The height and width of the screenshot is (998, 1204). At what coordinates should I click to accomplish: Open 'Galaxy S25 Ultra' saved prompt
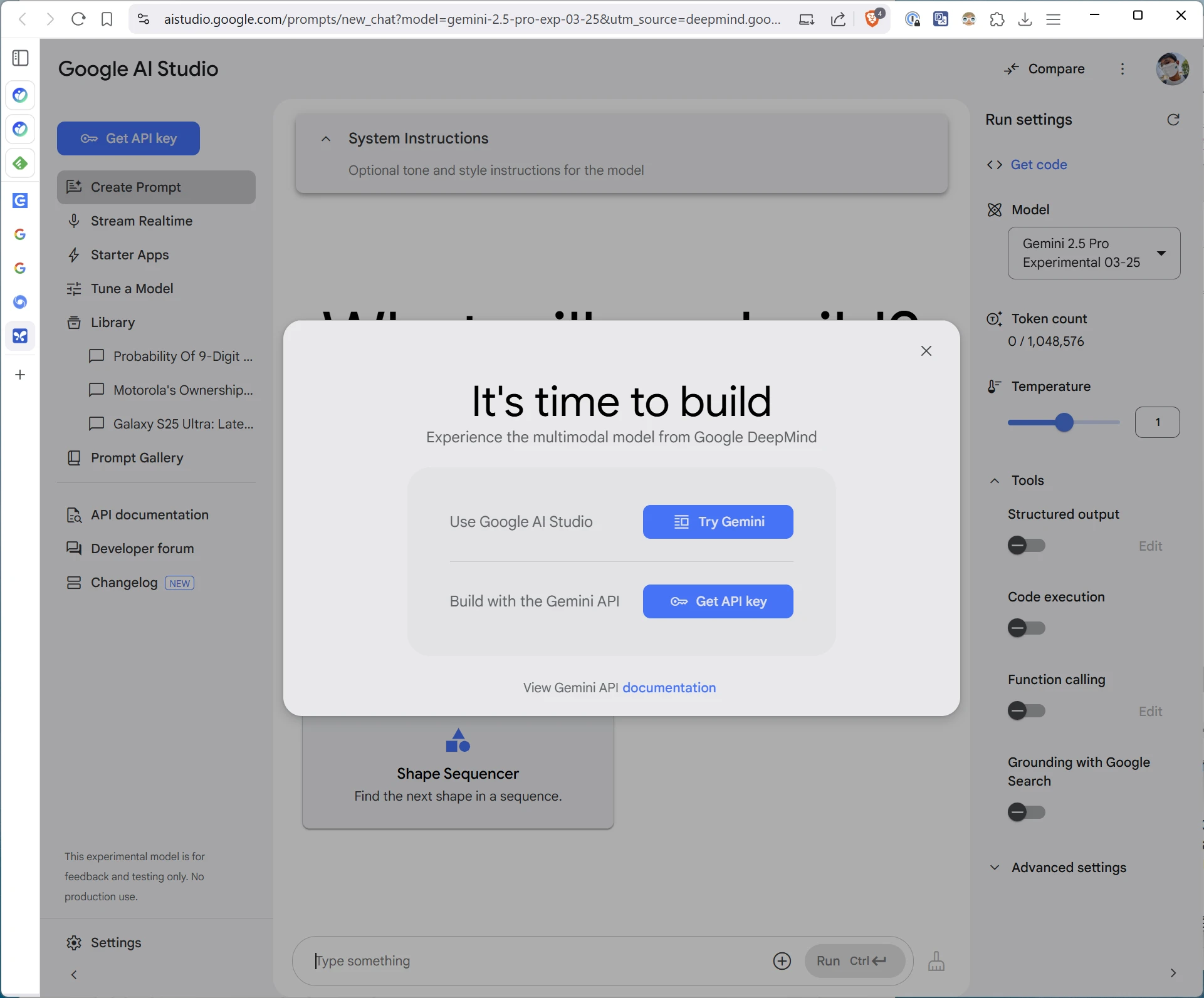click(171, 424)
